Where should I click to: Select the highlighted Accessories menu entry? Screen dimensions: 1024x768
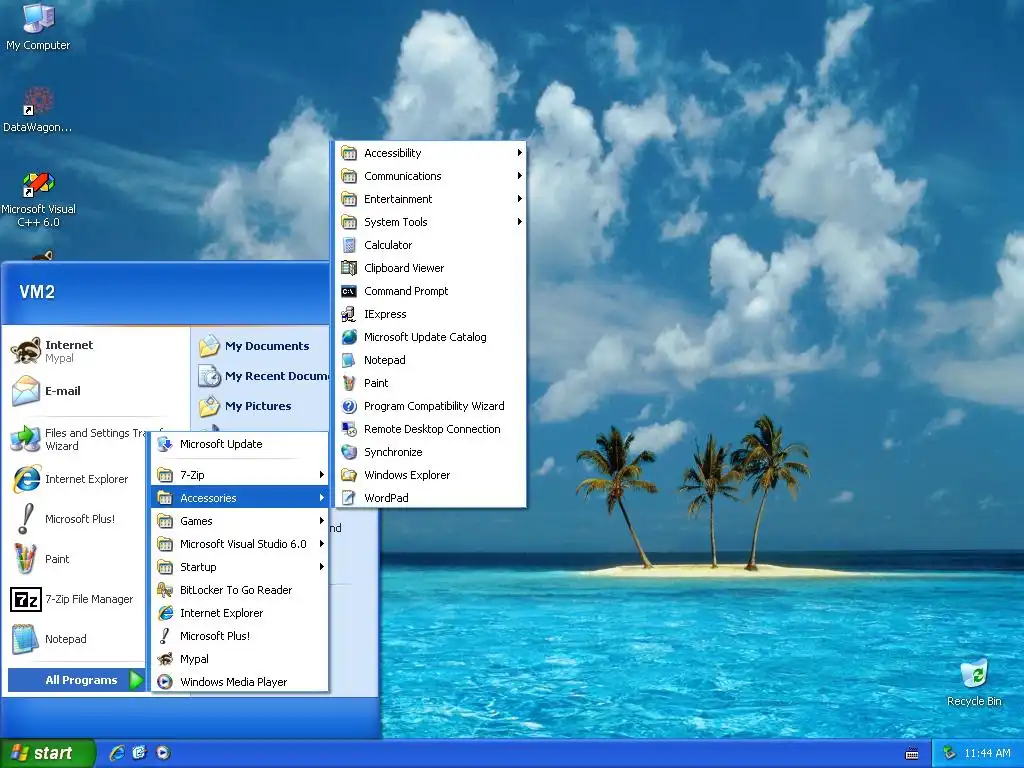point(239,498)
